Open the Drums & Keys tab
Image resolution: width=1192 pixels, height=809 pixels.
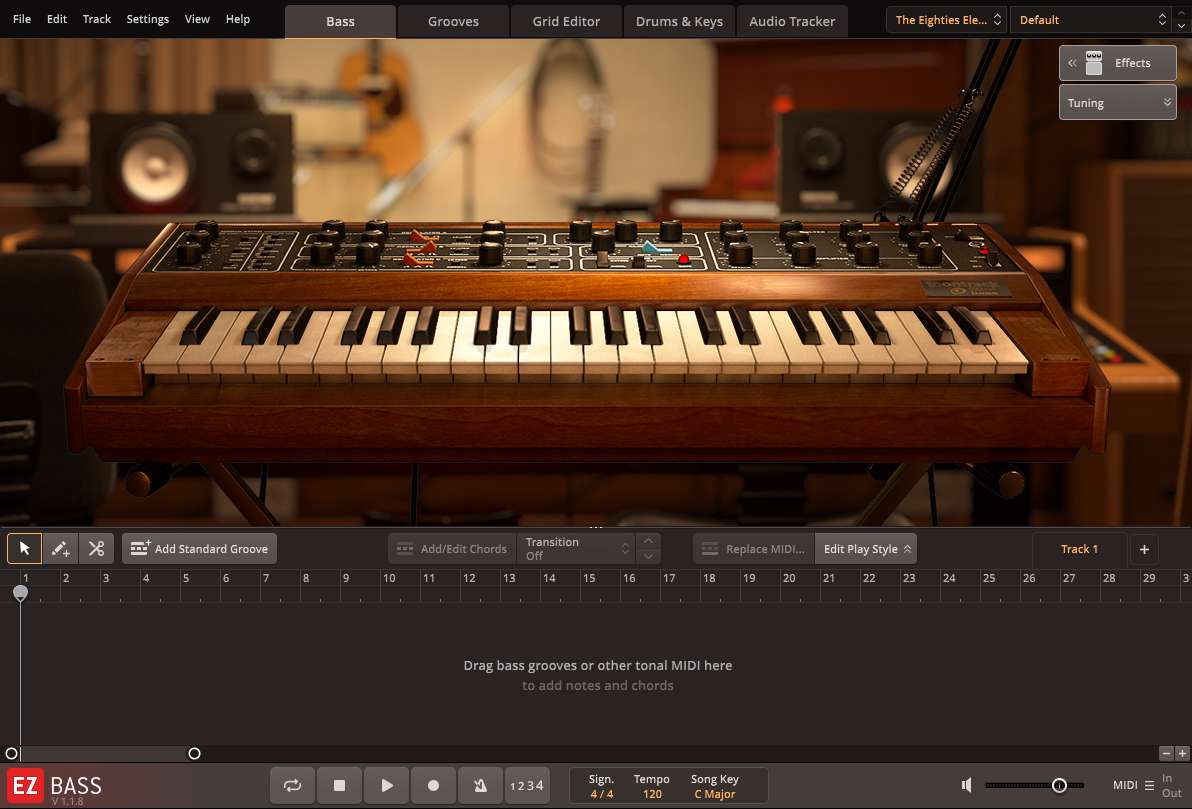pos(679,20)
